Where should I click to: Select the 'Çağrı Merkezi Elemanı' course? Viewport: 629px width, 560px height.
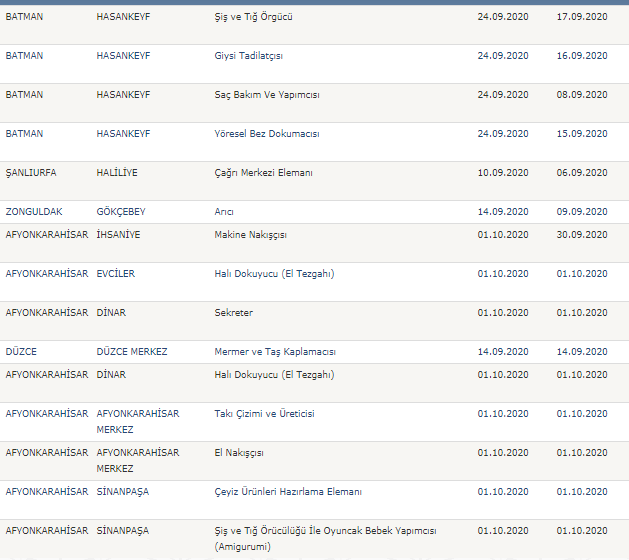pos(264,173)
